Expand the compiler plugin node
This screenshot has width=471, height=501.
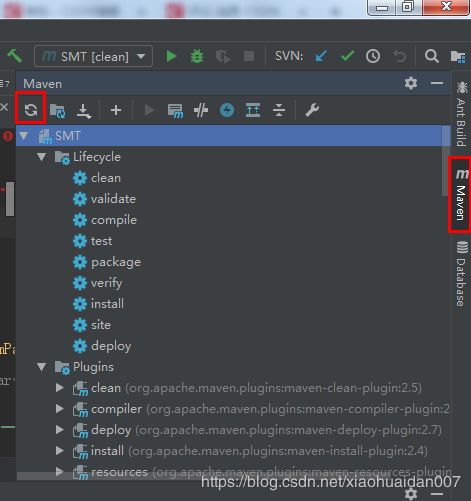click(60, 409)
